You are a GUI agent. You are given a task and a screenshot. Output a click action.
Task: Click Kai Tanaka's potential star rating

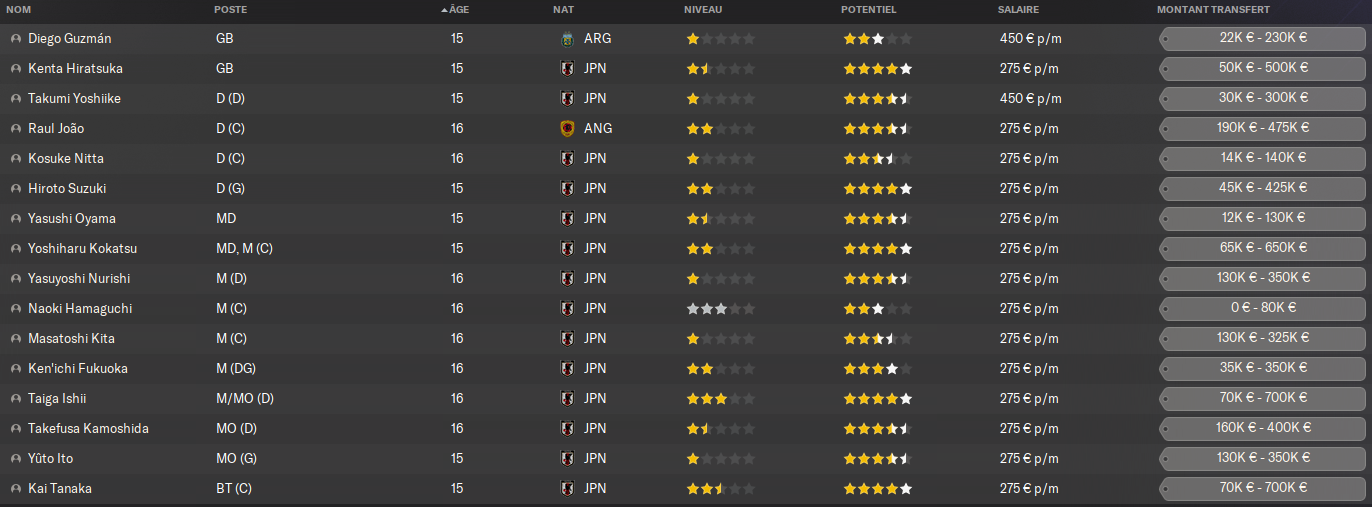pos(877,489)
